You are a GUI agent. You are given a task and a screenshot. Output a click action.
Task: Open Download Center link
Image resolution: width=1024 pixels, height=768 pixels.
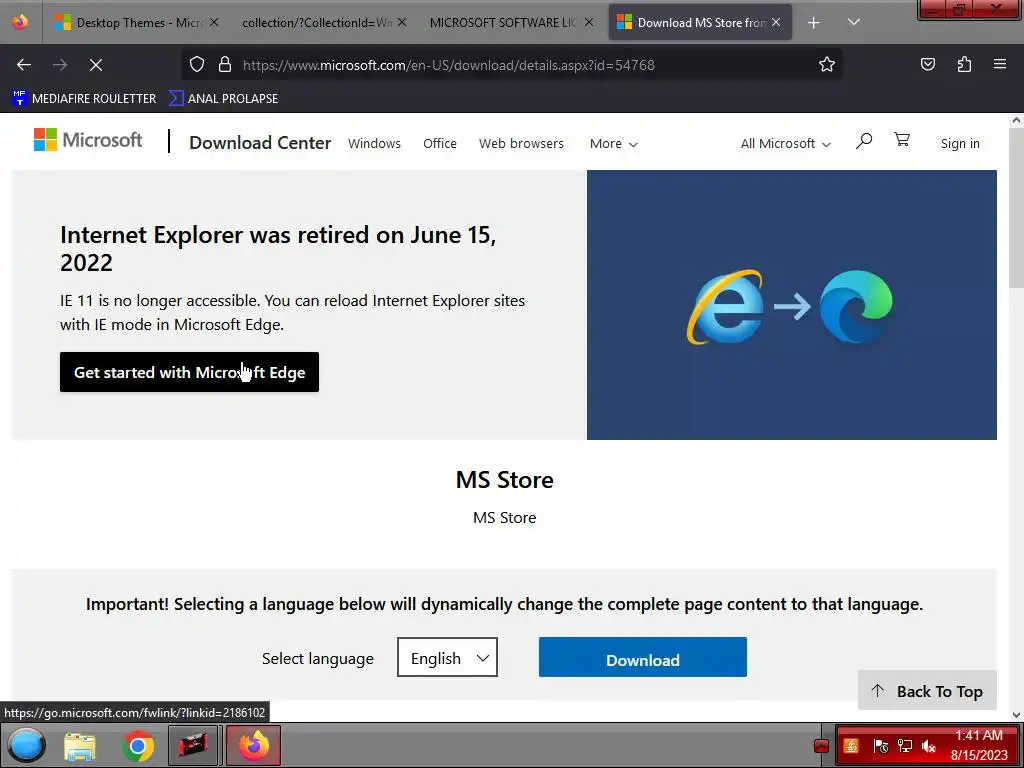tap(260, 143)
